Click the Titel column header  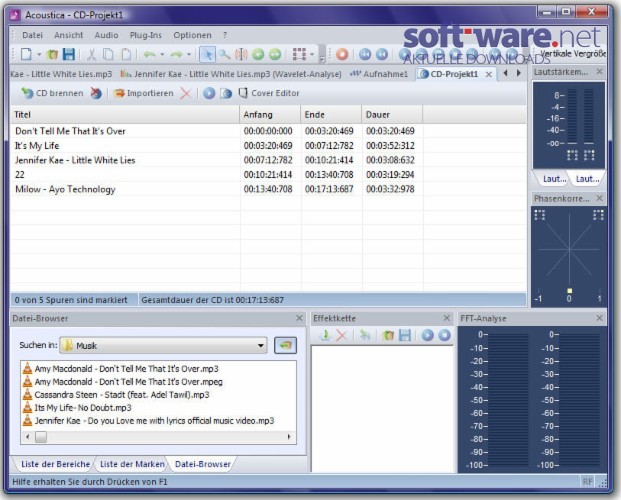click(x=125, y=115)
